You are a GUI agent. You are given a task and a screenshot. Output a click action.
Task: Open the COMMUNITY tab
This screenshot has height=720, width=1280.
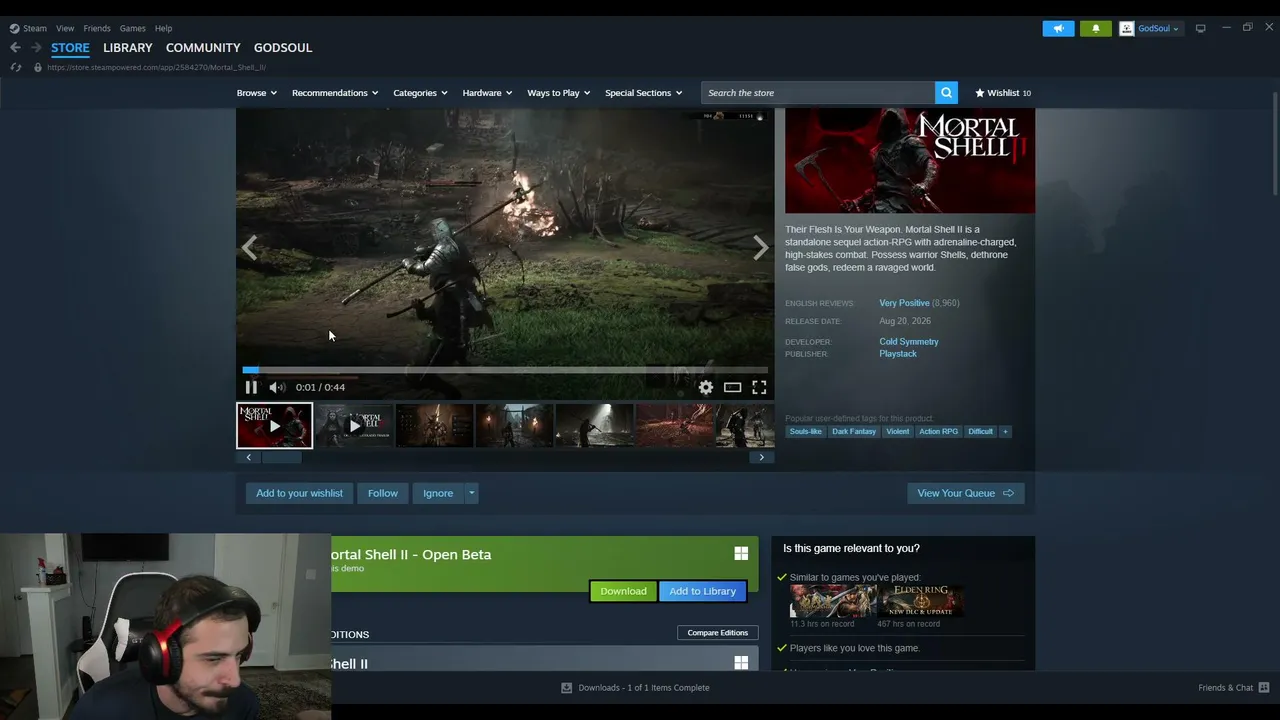click(203, 47)
